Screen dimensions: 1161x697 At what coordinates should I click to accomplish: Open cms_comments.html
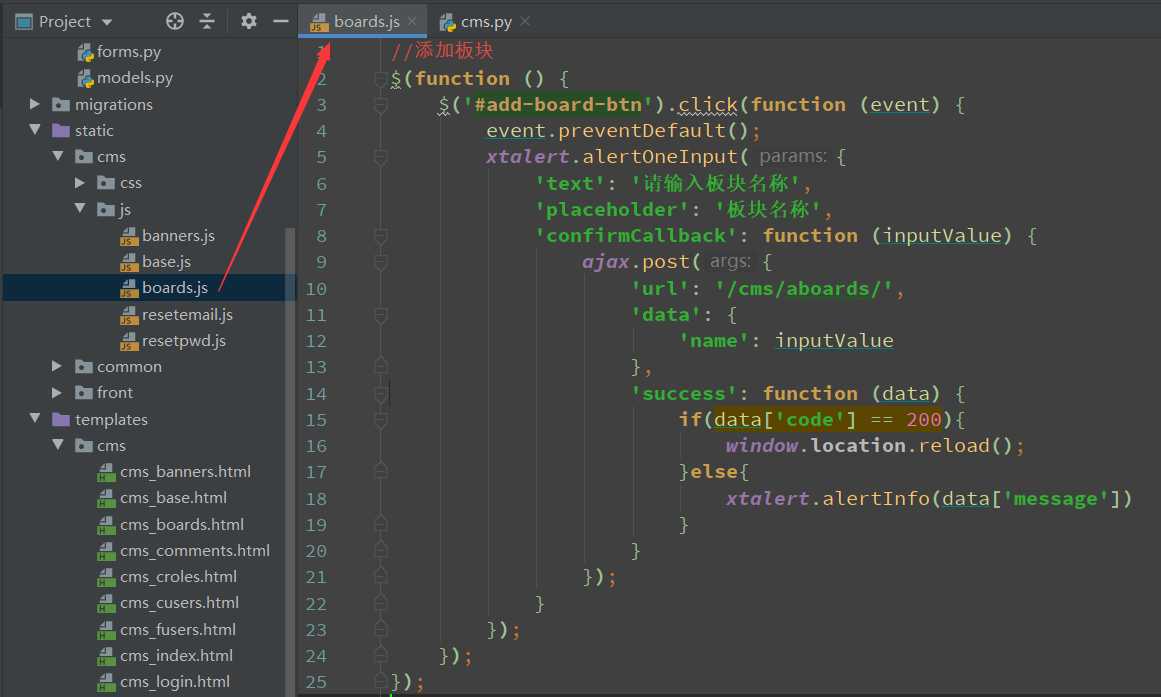(195, 550)
